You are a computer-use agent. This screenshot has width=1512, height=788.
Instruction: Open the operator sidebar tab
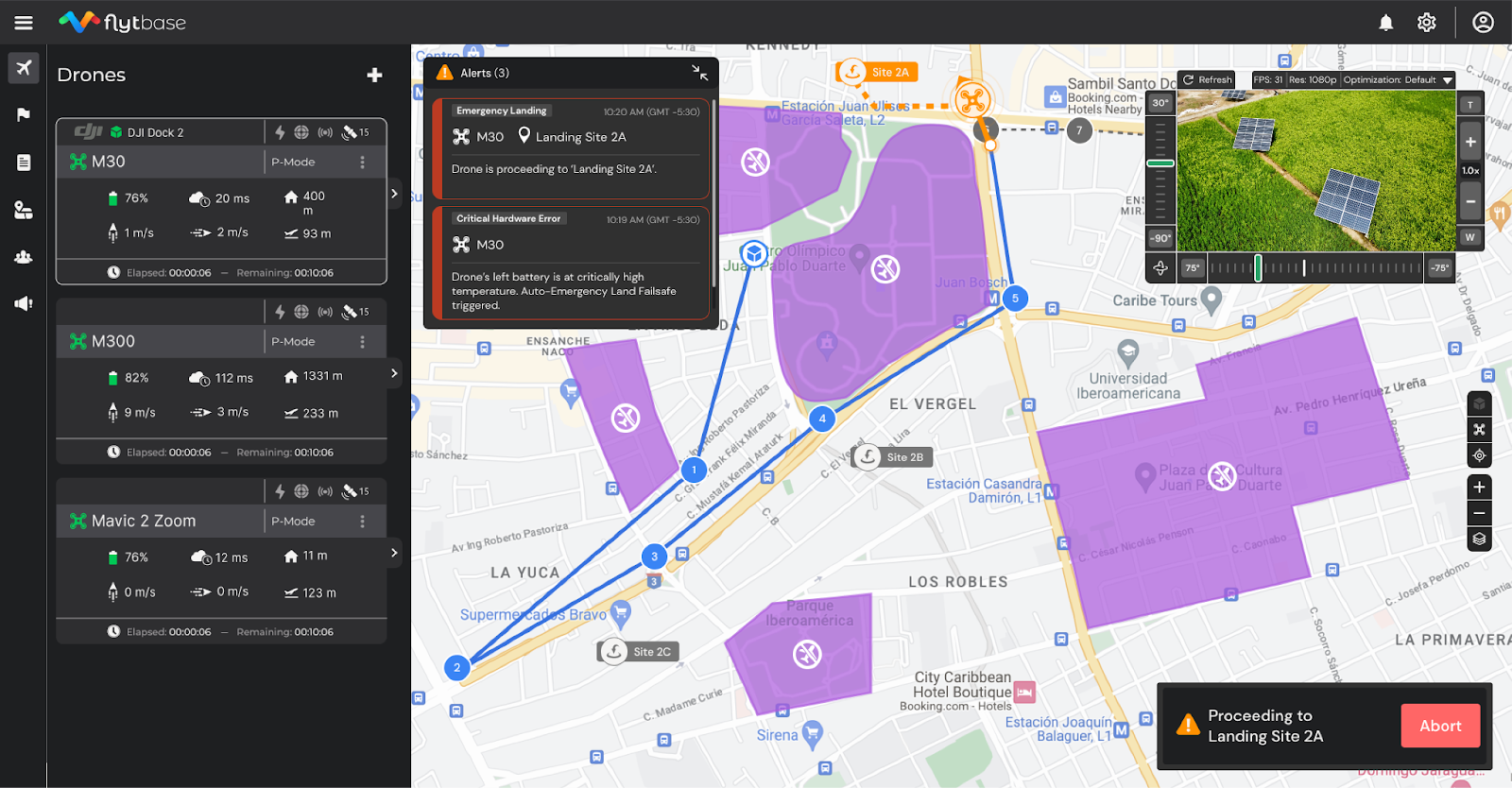pyautogui.click(x=24, y=210)
